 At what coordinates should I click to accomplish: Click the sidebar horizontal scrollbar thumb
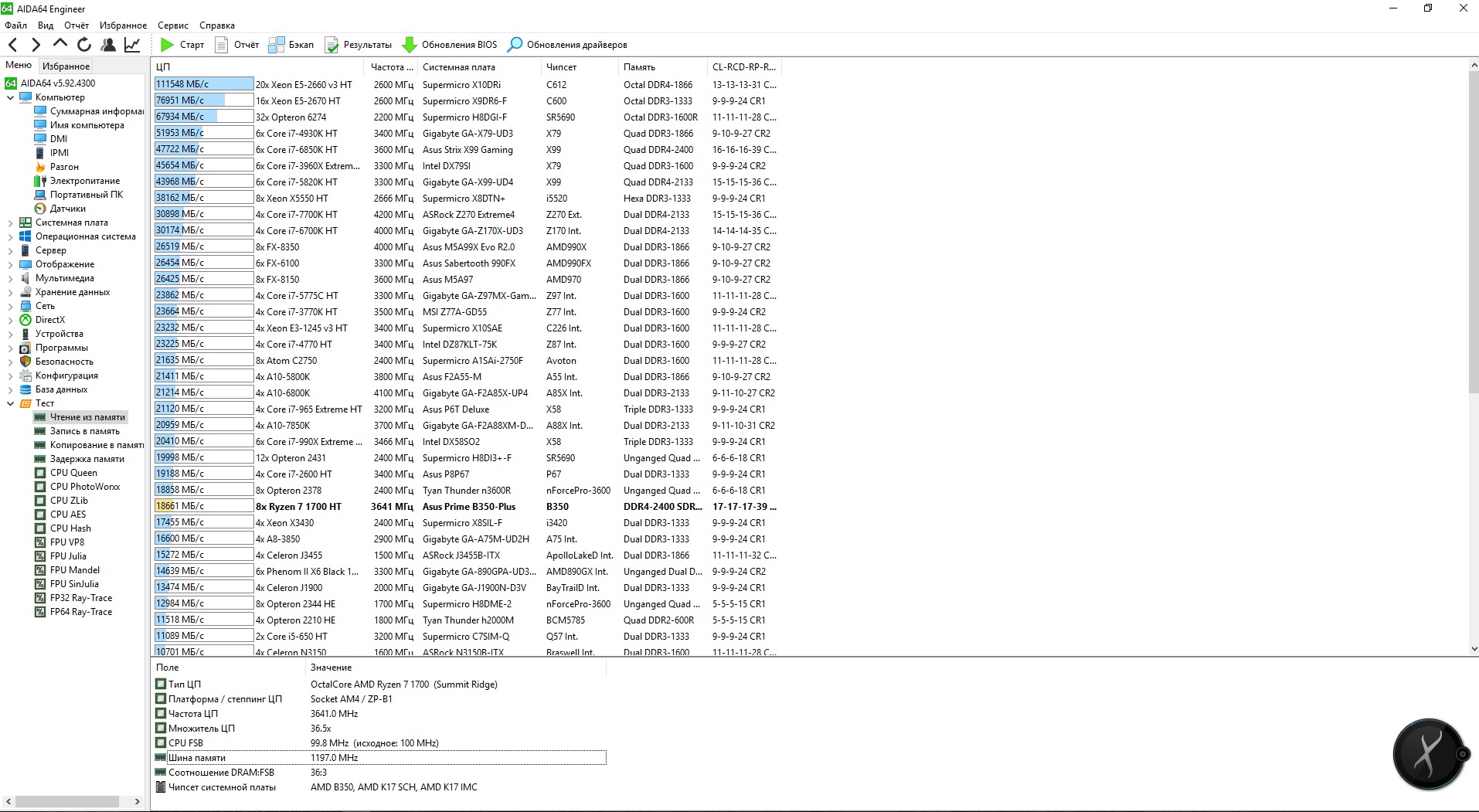[x=68, y=802]
